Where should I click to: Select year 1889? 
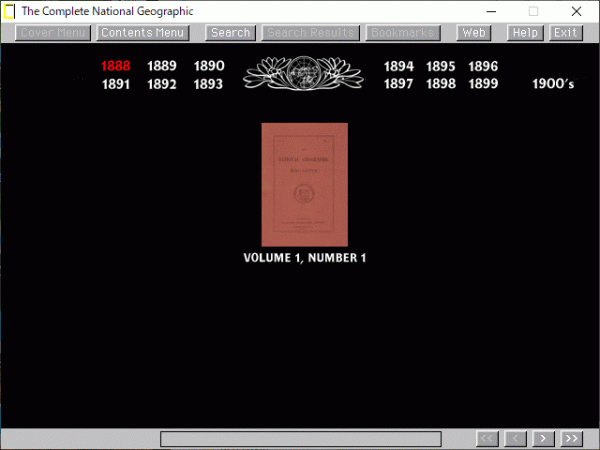pos(162,66)
